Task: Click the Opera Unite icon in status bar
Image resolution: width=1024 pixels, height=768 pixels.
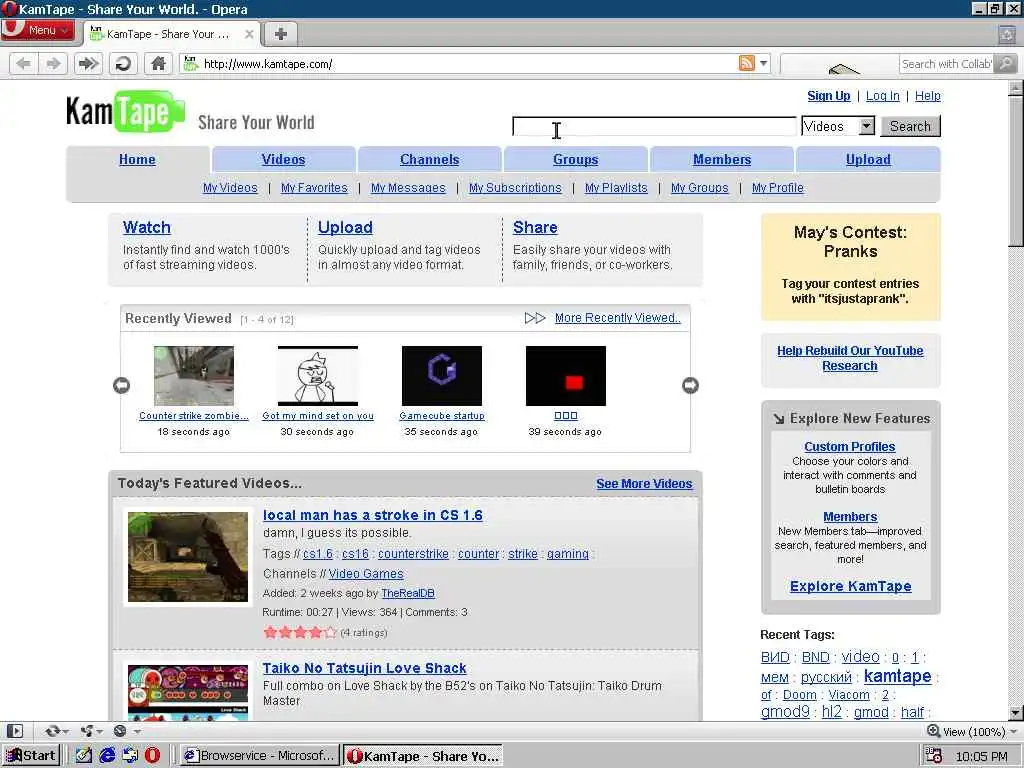Action: [x=89, y=731]
